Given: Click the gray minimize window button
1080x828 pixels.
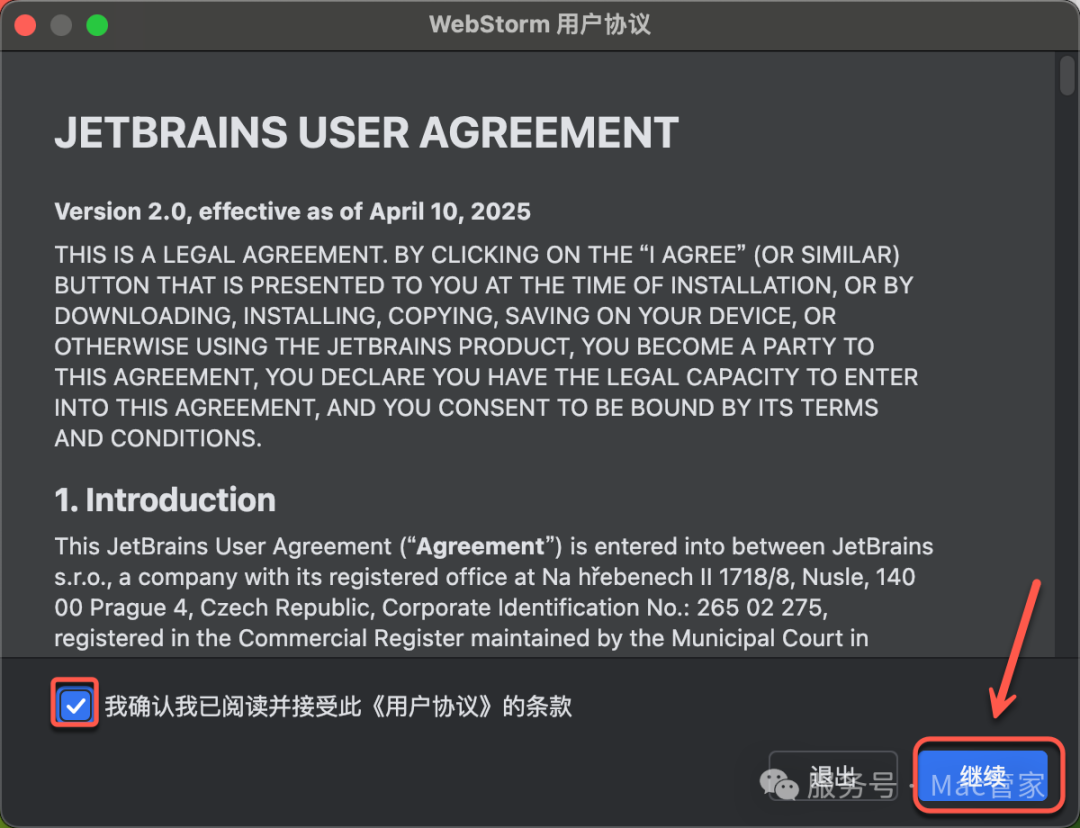Looking at the screenshot, I should [61, 25].
